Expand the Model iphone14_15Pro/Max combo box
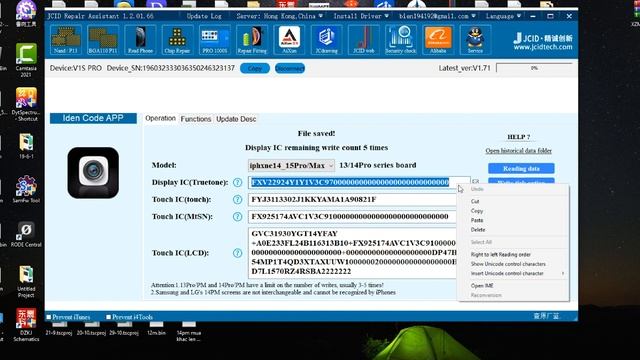The height and width of the screenshot is (360, 640). 291,165
